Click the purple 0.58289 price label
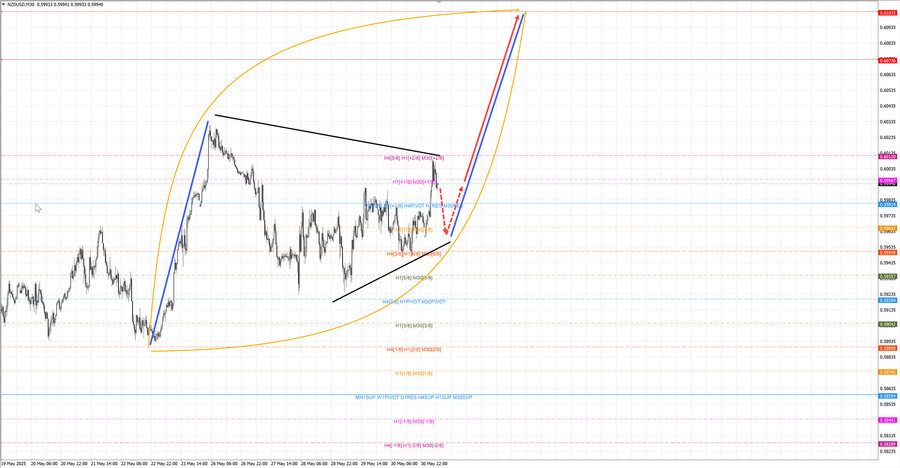The height and width of the screenshot is (468, 900). 888,444
